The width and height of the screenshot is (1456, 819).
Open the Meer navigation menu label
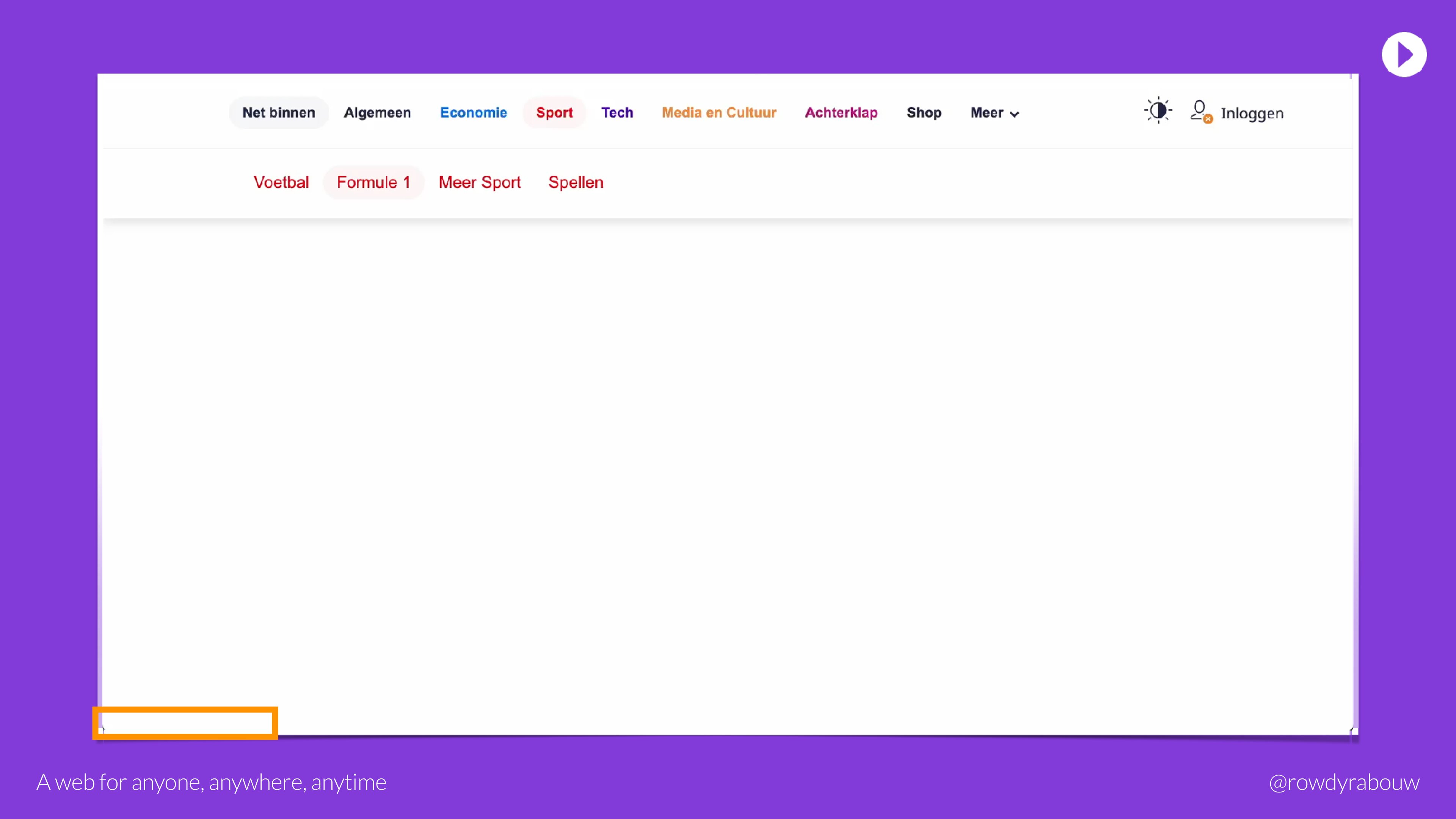(x=986, y=113)
